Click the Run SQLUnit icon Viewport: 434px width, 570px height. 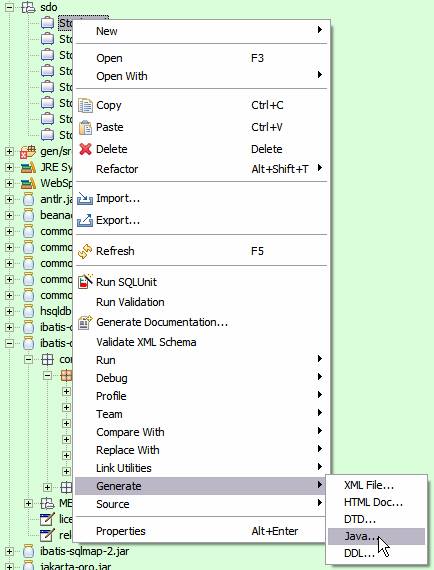(85, 282)
